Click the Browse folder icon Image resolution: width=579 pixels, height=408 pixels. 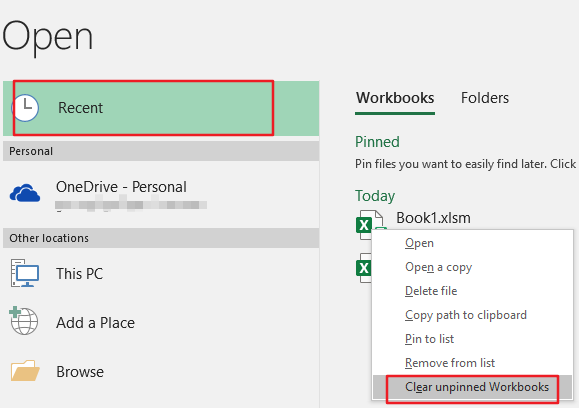point(25,370)
